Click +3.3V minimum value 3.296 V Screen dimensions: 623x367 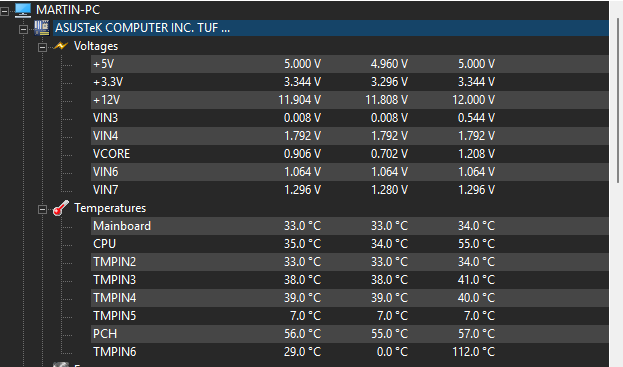pyautogui.click(x=389, y=82)
